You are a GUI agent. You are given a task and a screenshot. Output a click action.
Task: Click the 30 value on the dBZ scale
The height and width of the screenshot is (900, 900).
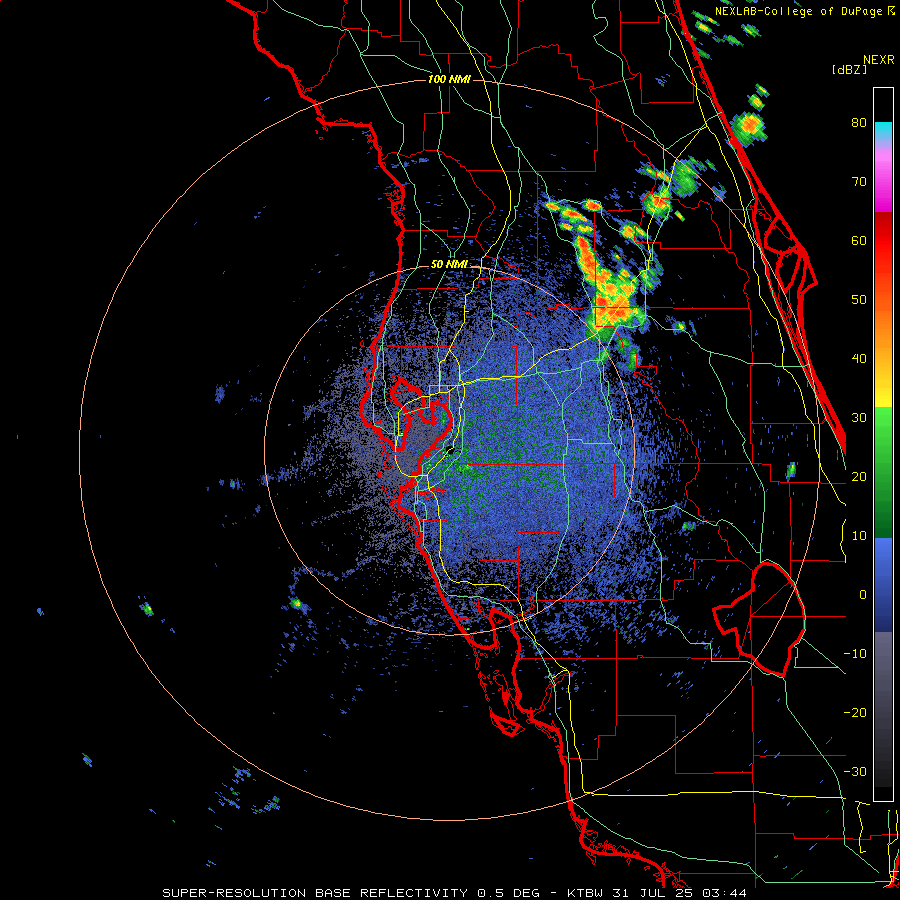[859, 418]
